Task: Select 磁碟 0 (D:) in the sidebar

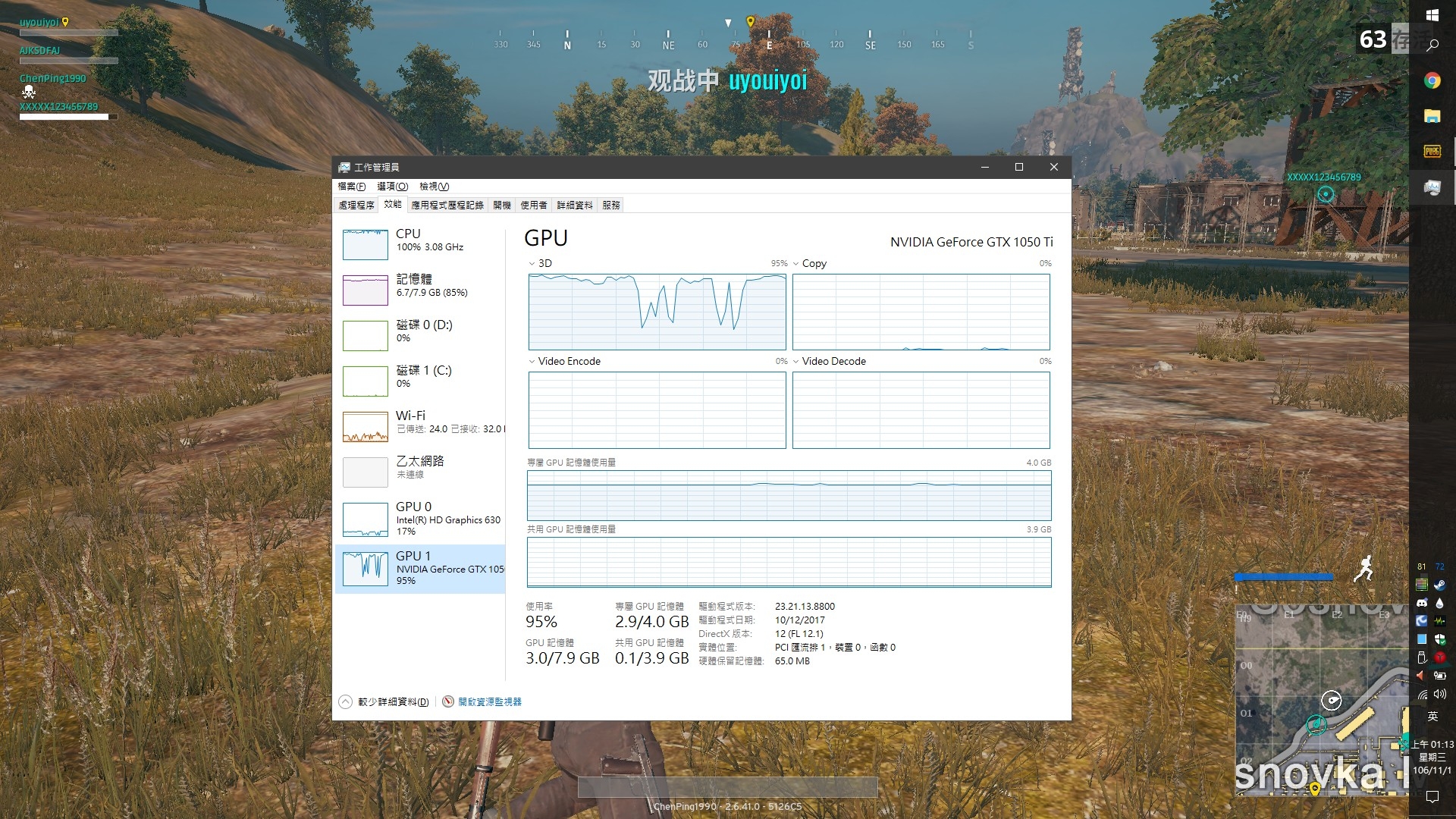Action: pos(421,335)
